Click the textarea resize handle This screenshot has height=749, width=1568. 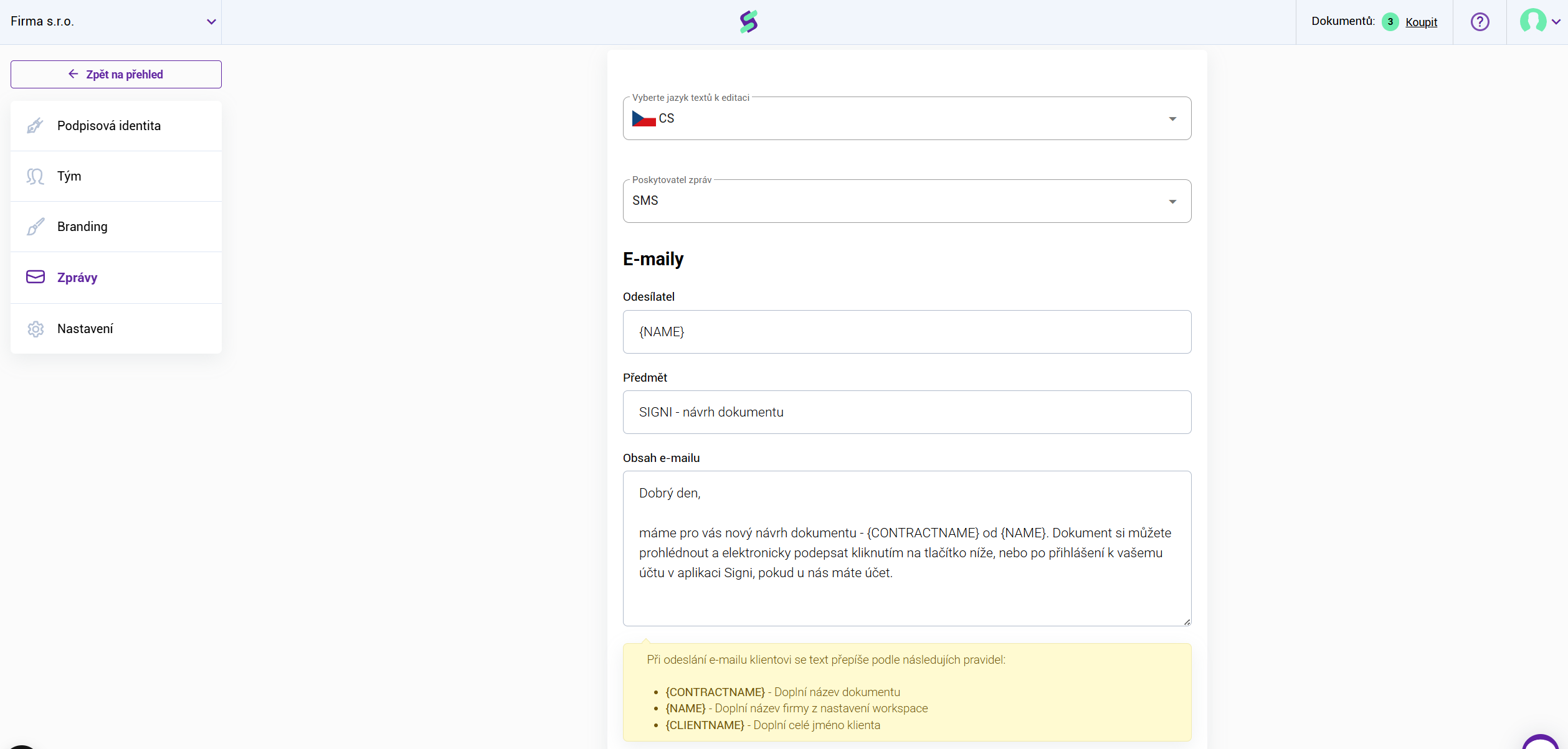click(1187, 622)
